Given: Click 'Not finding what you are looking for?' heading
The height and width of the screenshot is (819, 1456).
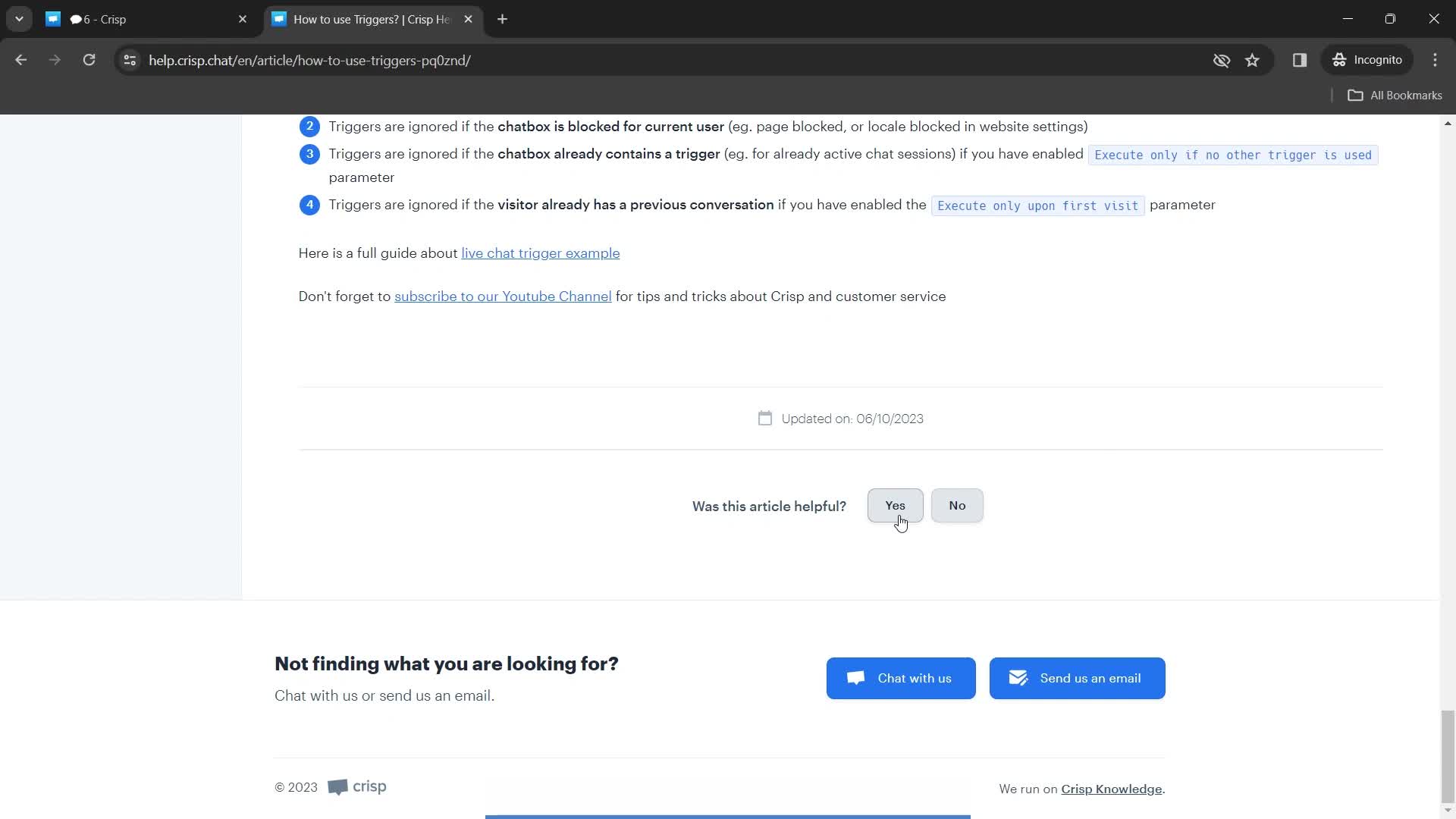Looking at the screenshot, I should pos(446,664).
